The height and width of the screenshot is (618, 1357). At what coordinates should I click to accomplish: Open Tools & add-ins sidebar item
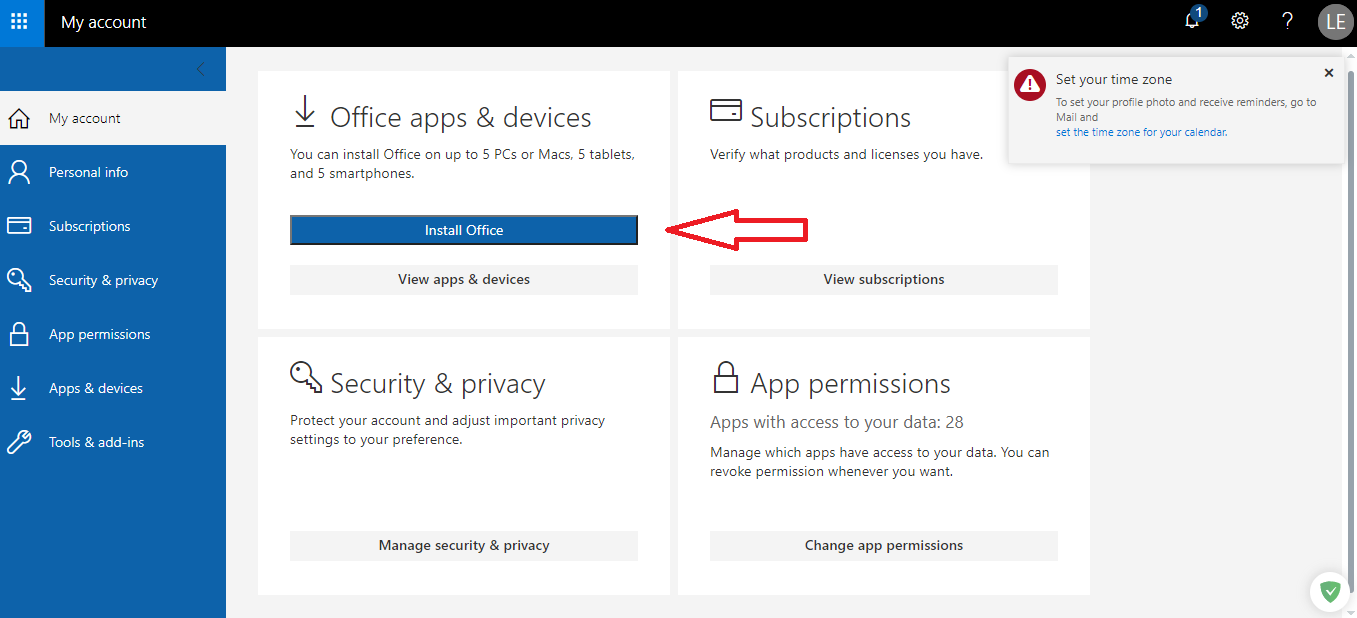click(113, 442)
